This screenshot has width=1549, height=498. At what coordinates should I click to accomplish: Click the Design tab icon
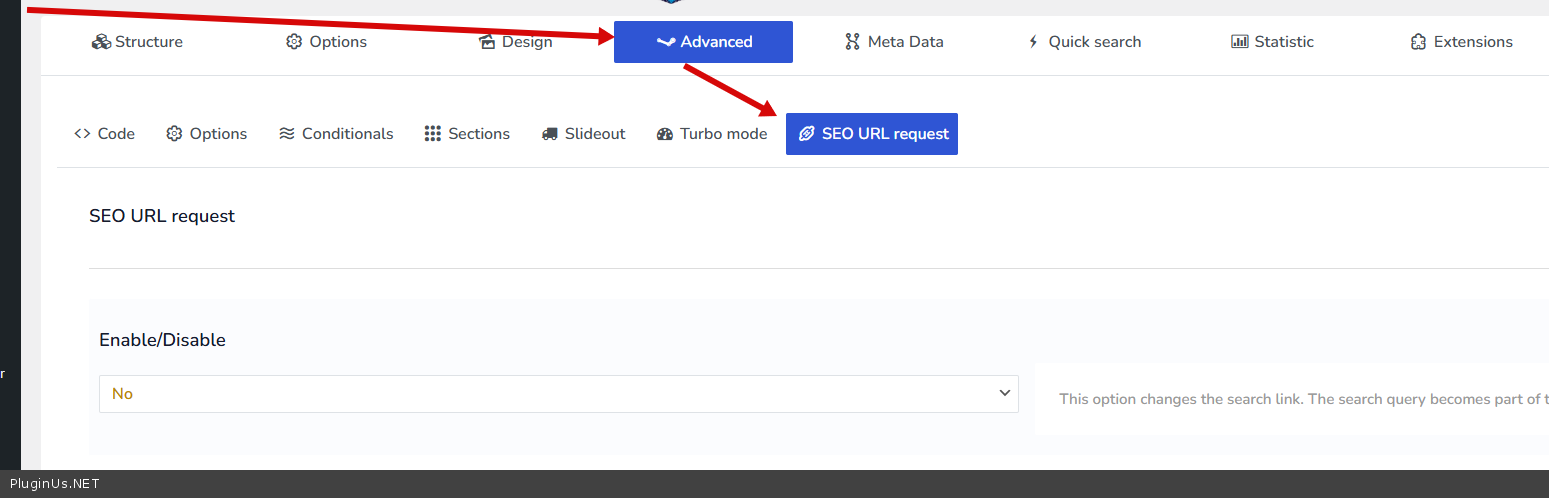[x=488, y=42]
